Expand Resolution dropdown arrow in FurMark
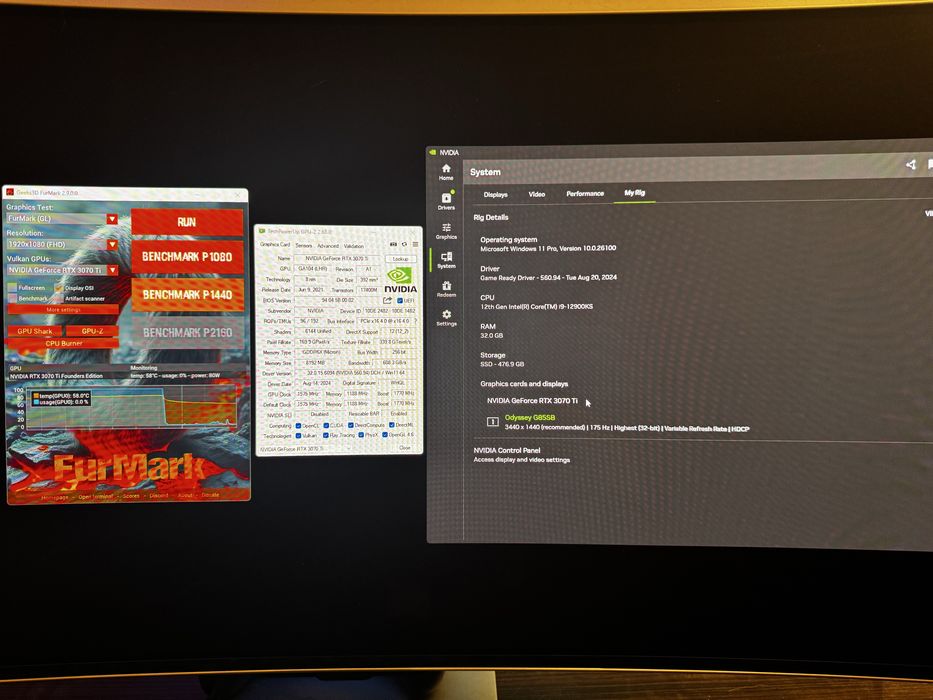The width and height of the screenshot is (933, 700). point(112,244)
